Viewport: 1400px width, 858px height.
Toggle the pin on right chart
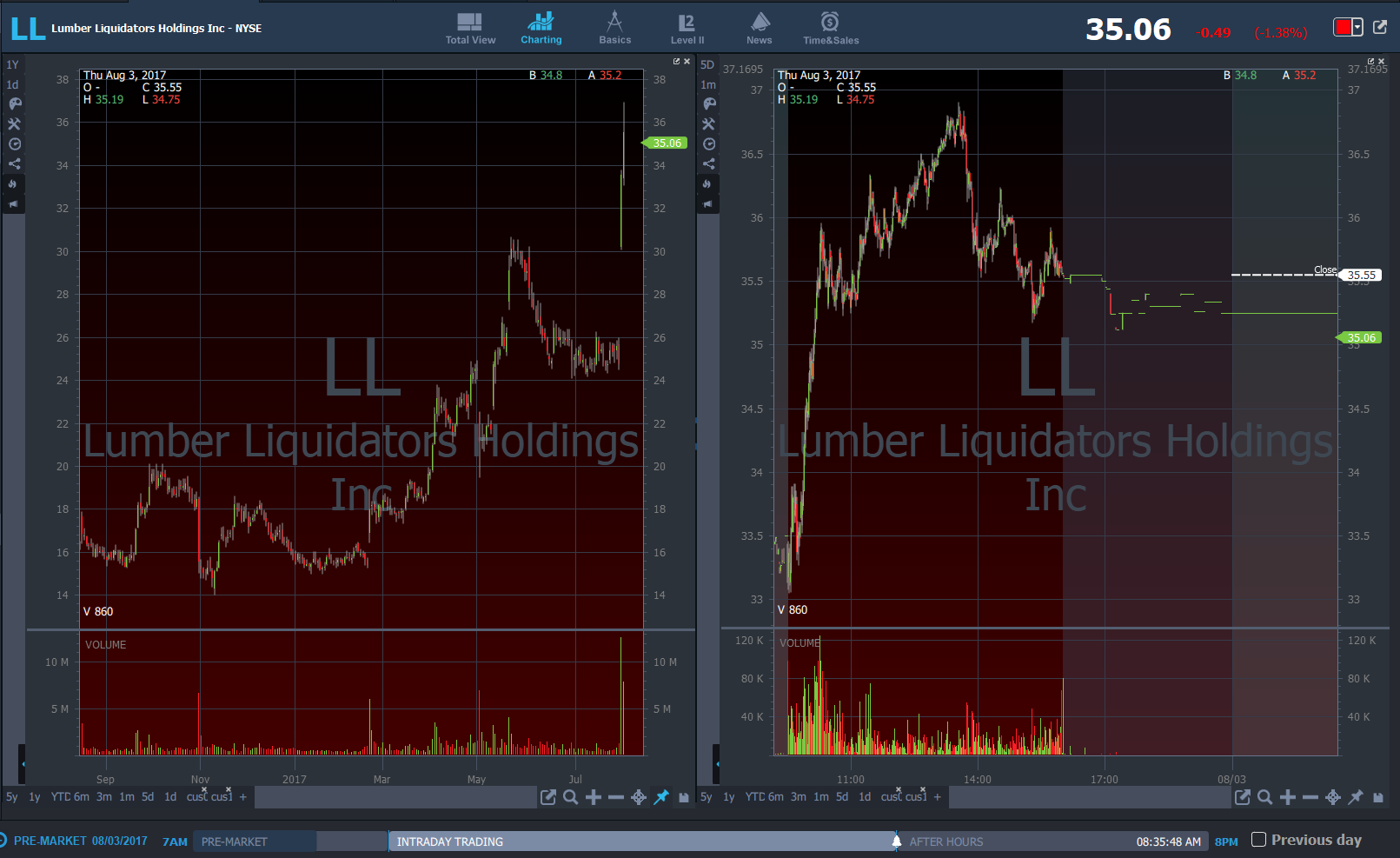click(x=1356, y=797)
